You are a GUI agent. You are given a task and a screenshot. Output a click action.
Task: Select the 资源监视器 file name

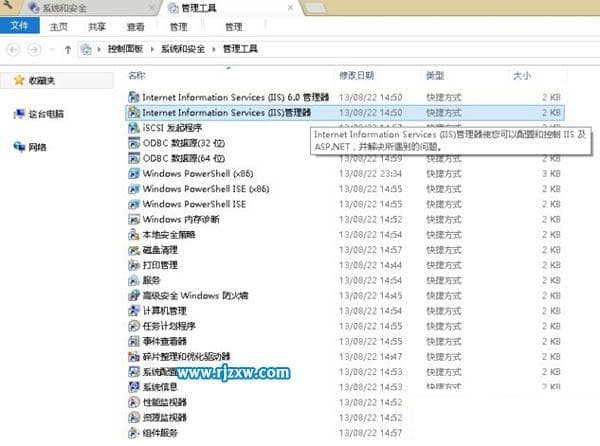(165, 417)
